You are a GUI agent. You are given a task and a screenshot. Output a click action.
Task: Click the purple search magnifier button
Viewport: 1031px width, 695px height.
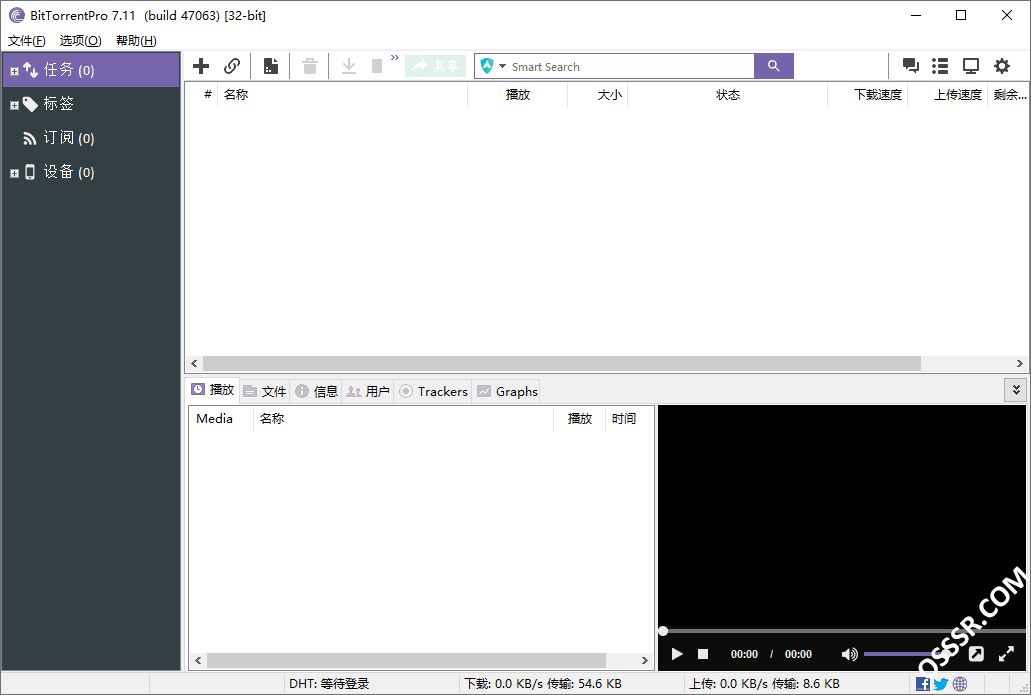774,66
